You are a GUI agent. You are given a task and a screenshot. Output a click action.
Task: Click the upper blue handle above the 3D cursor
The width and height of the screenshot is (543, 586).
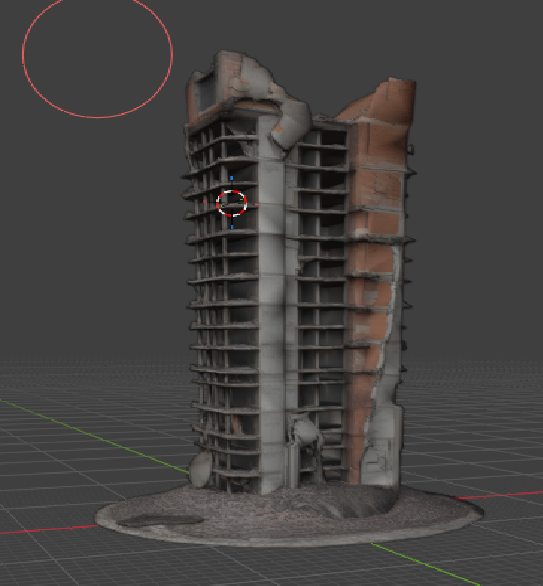coord(232,178)
